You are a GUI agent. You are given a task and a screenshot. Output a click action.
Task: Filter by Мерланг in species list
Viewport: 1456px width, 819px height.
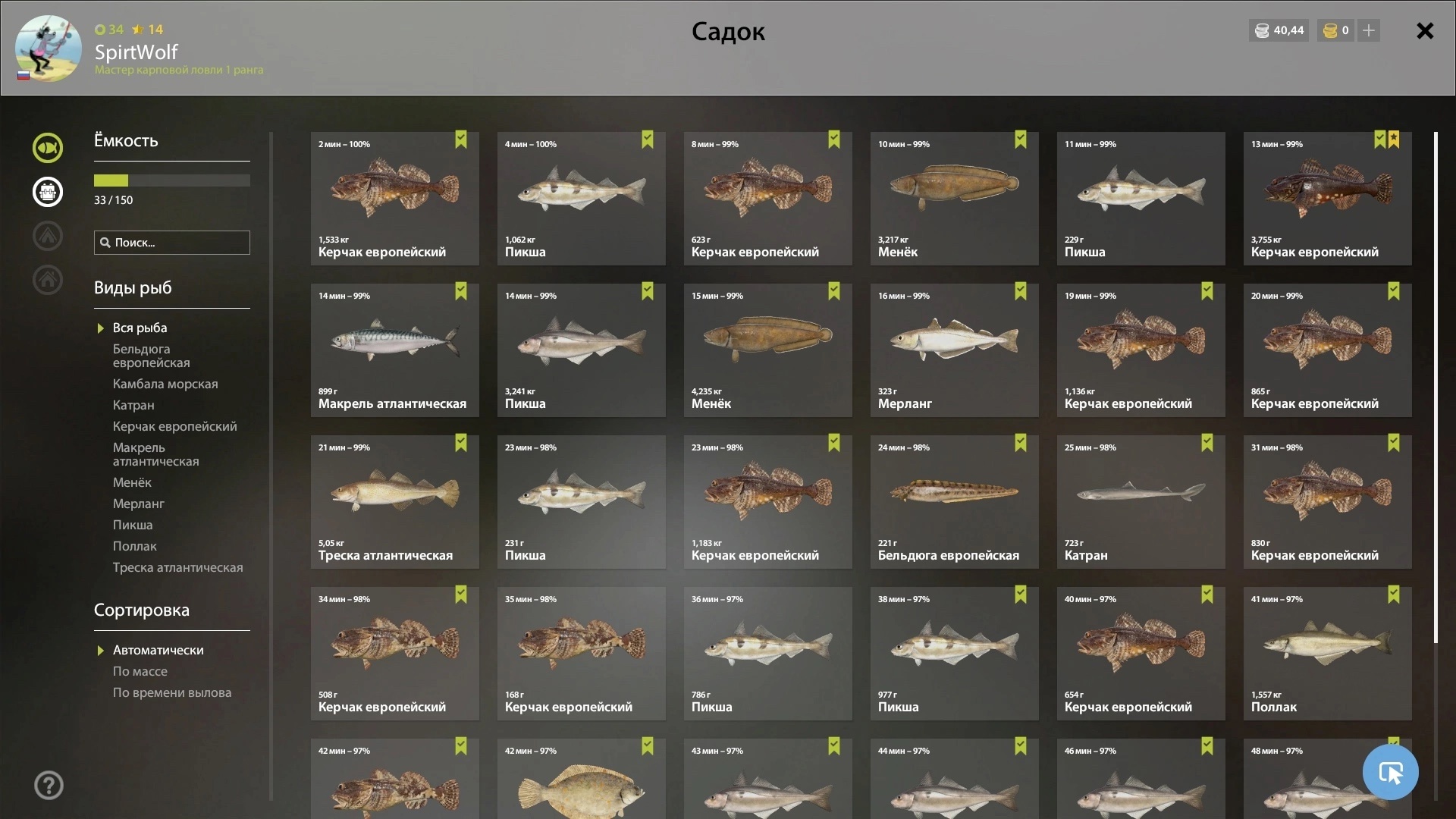(139, 504)
